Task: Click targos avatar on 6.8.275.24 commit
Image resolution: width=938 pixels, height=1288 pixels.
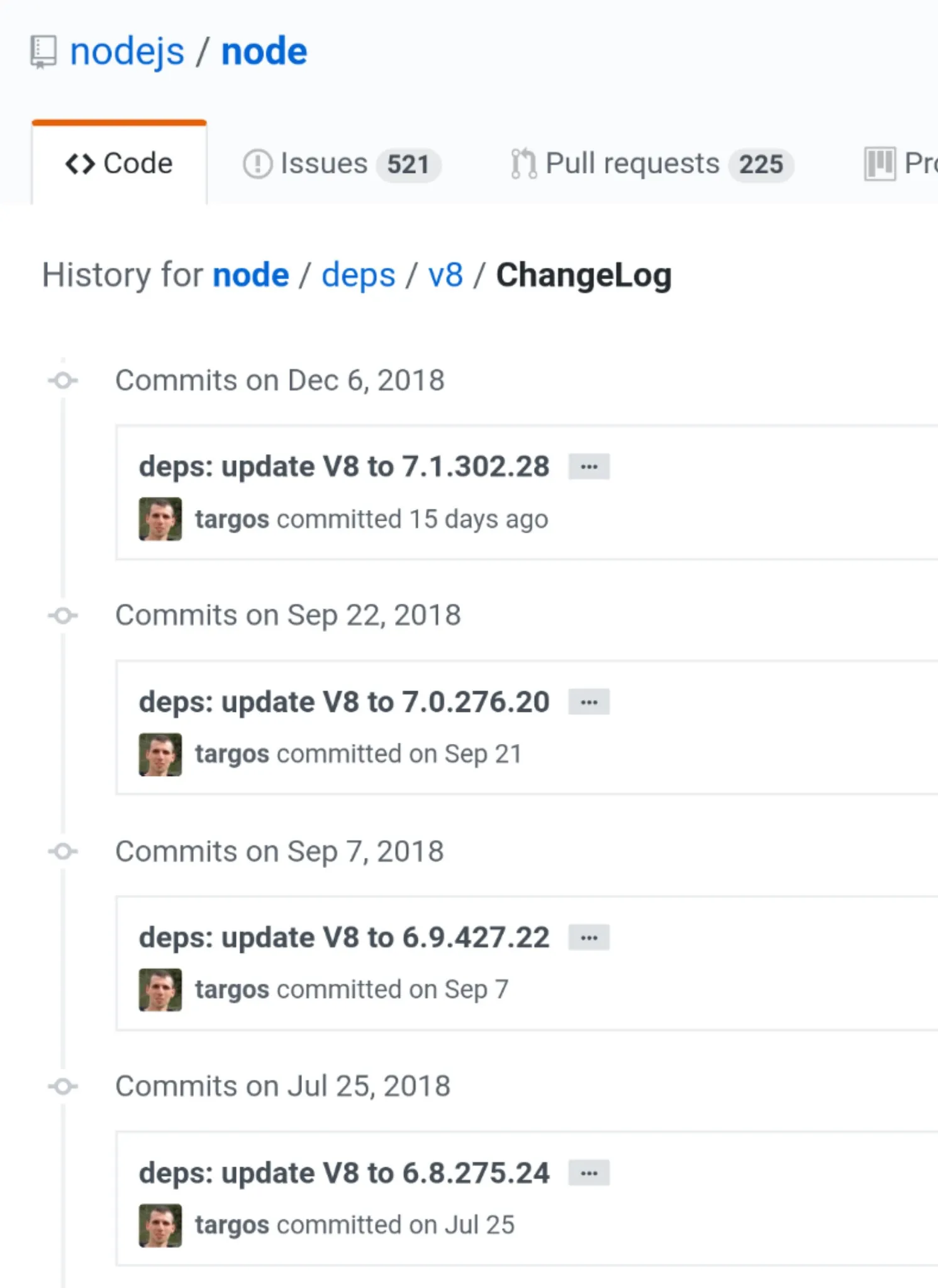Action: coord(160,1225)
